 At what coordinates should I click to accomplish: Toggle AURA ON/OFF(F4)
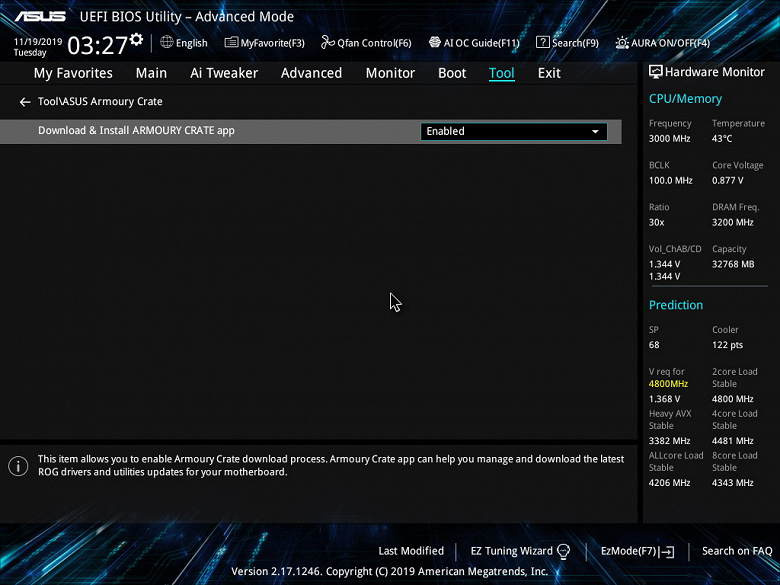point(671,43)
